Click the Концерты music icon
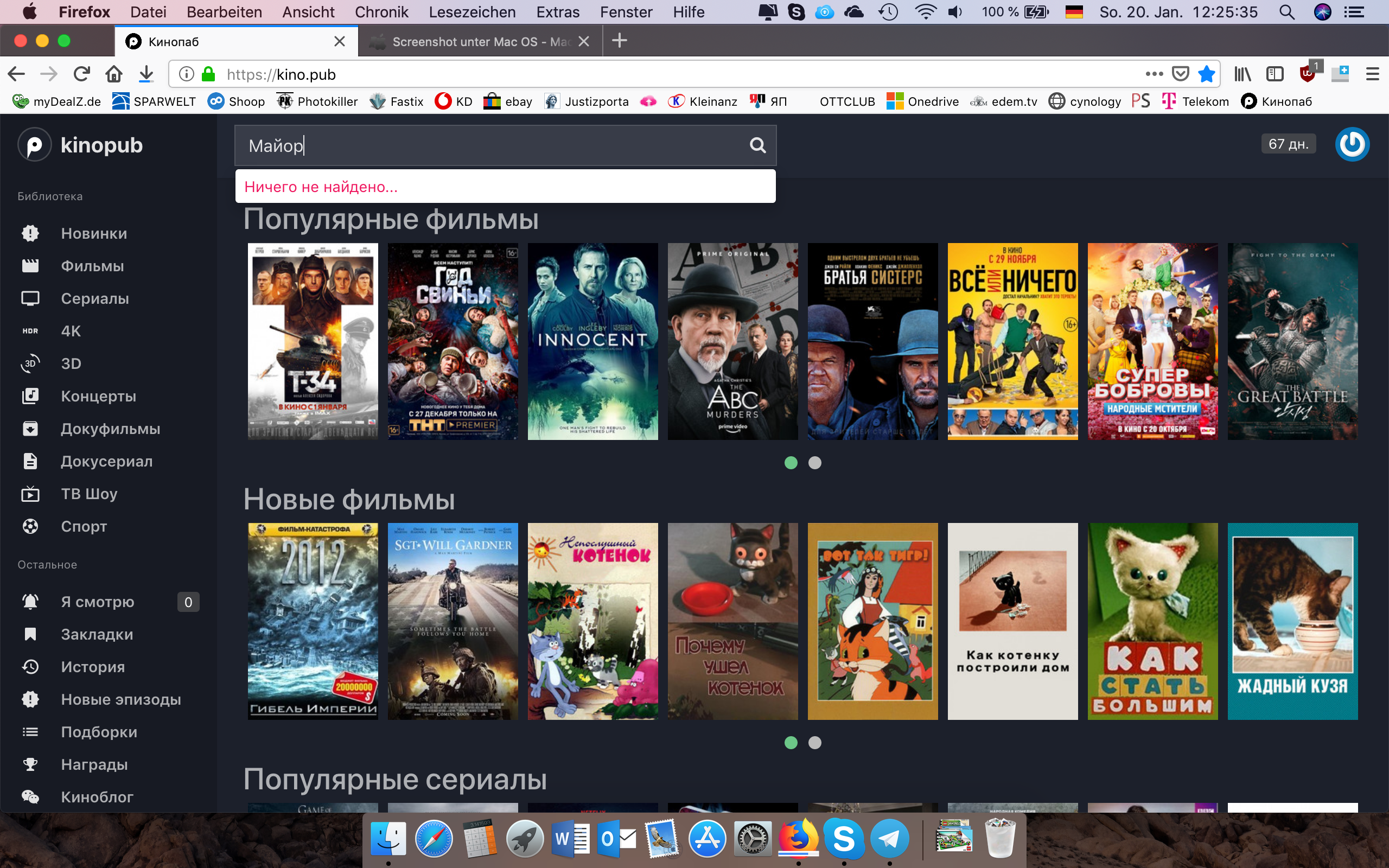 click(30, 396)
